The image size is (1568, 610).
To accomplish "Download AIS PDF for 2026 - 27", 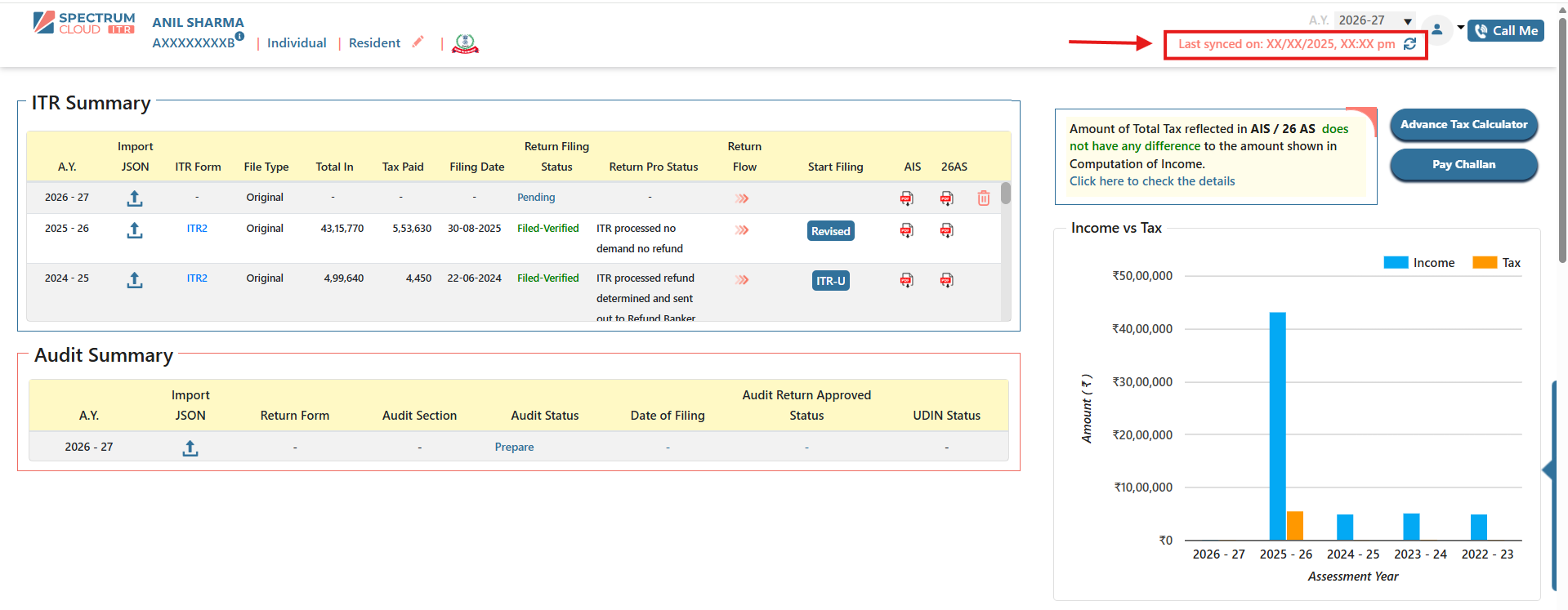I will tap(906, 198).
